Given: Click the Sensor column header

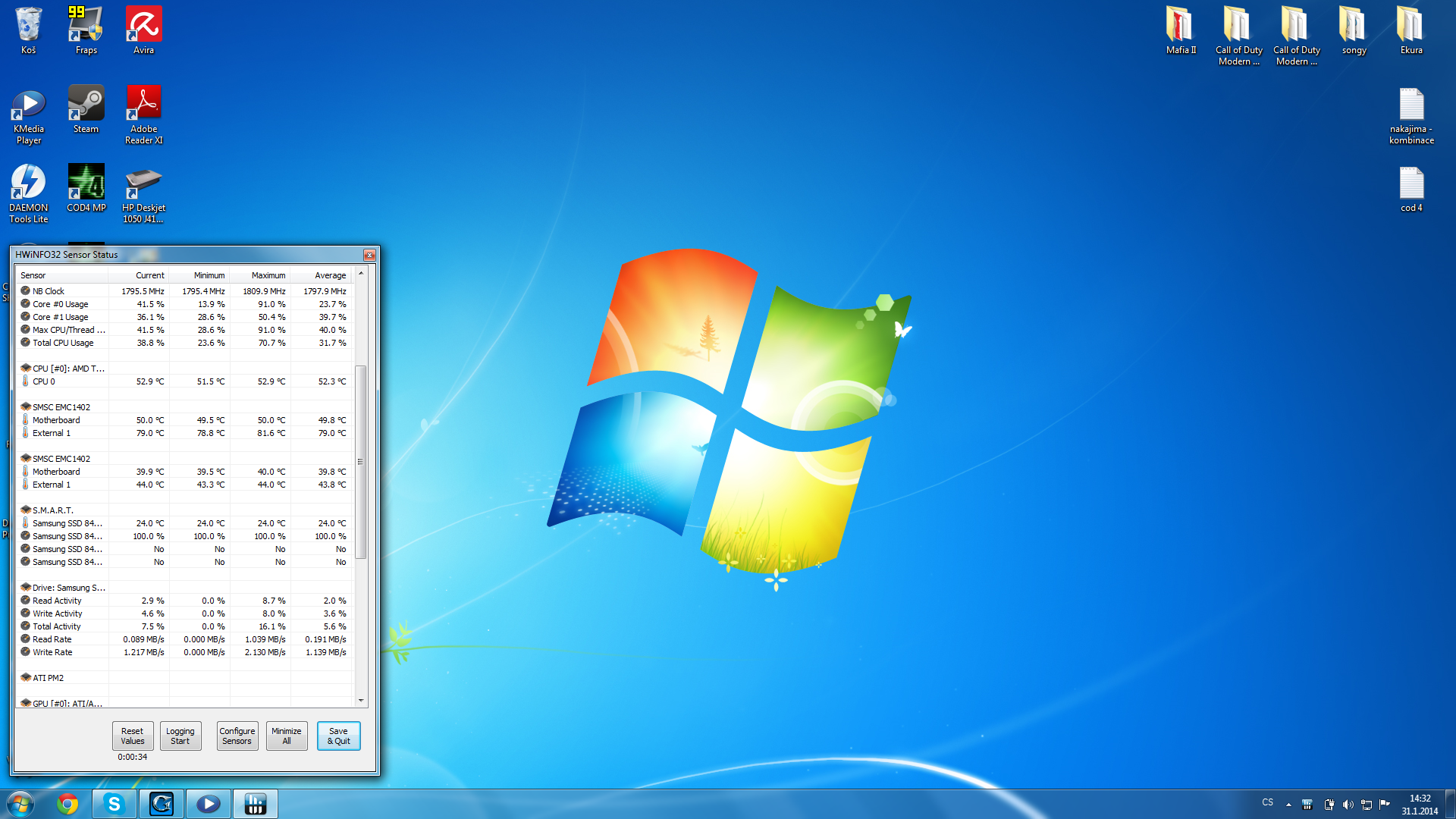Looking at the screenshot, I should tap(62, 275).
